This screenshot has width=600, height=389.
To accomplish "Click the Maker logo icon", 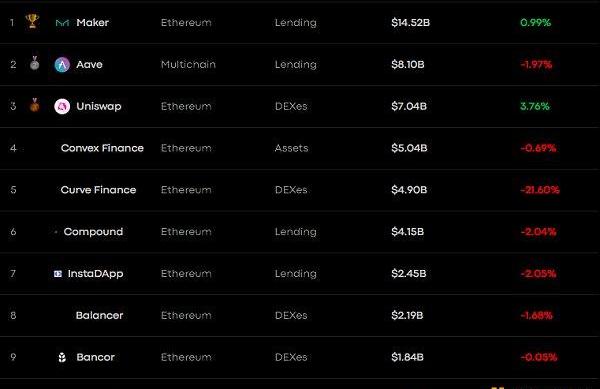I will [62, 23].
